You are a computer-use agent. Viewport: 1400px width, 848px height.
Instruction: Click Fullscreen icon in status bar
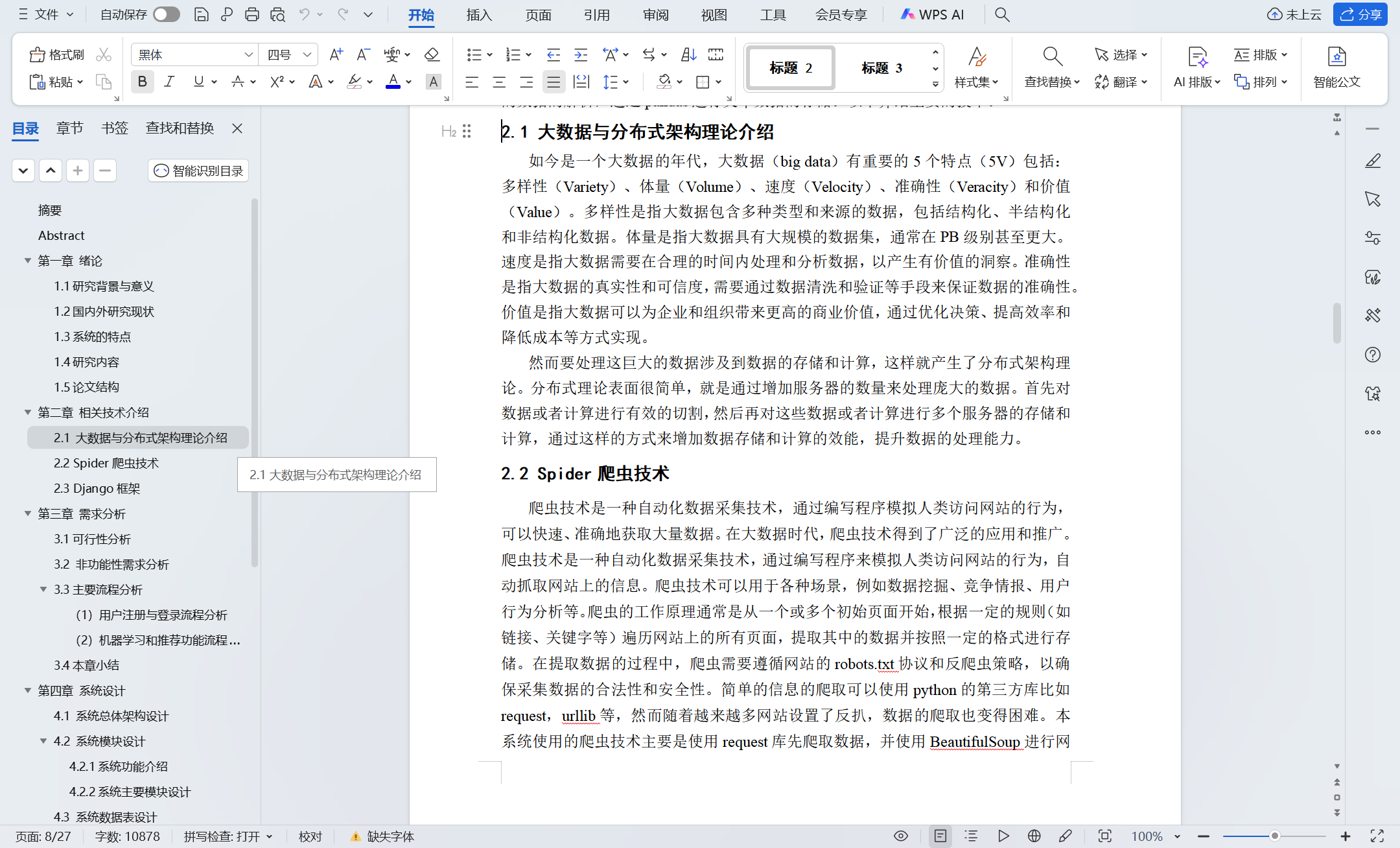[x=1377, y=836]
